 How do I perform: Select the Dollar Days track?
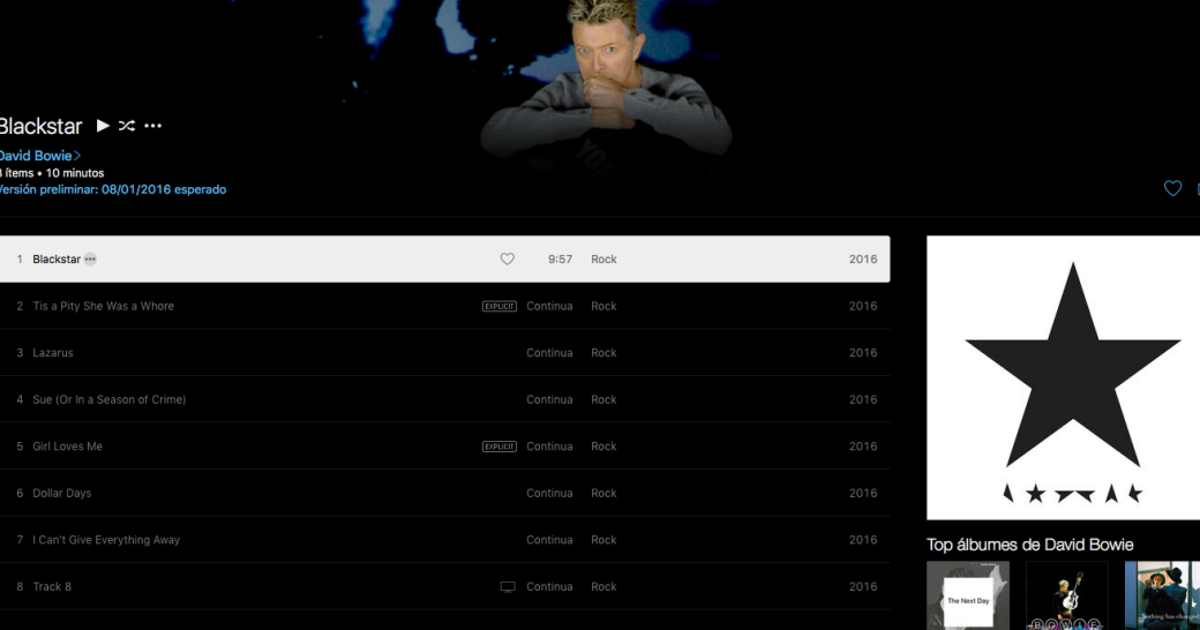click(445, 493)
